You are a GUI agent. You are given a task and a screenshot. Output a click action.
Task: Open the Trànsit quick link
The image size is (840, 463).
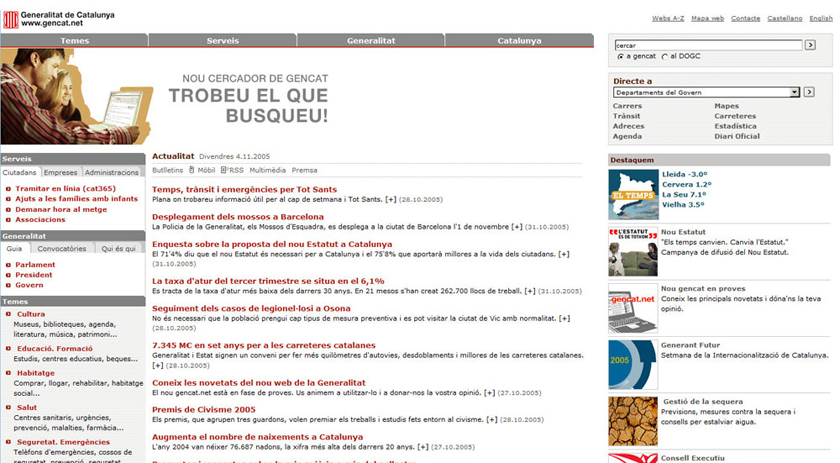[626, 116]
